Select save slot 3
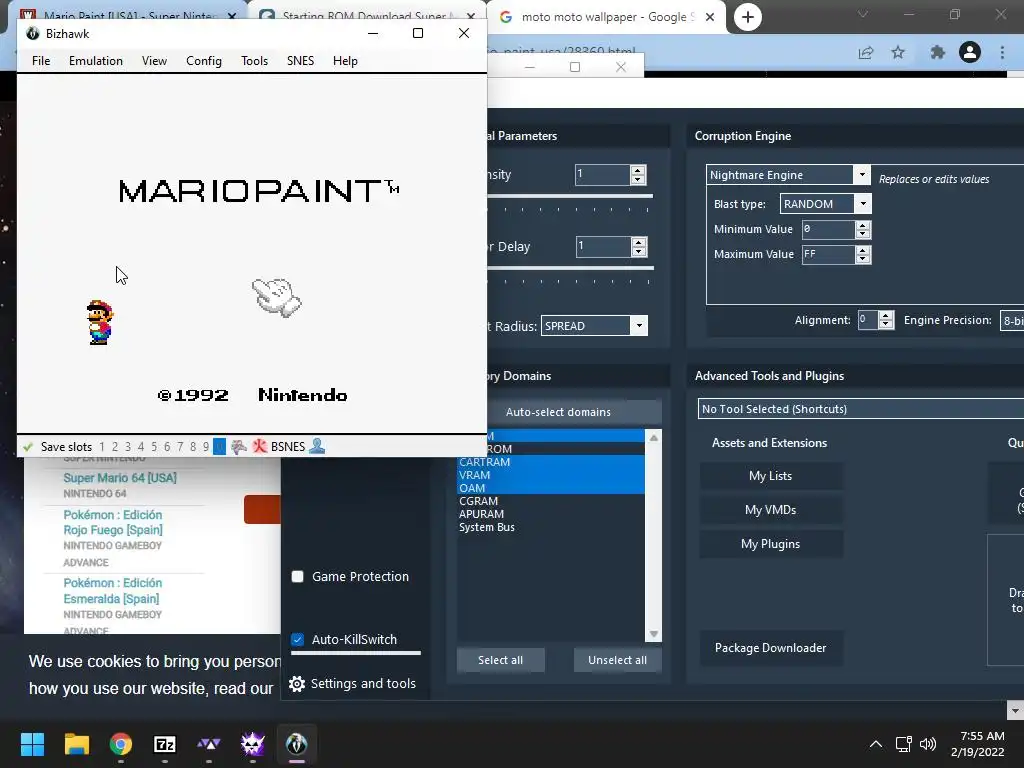The width and height of the screenshot is (1024, 768). pyautogui.click(x=128, y=447)
